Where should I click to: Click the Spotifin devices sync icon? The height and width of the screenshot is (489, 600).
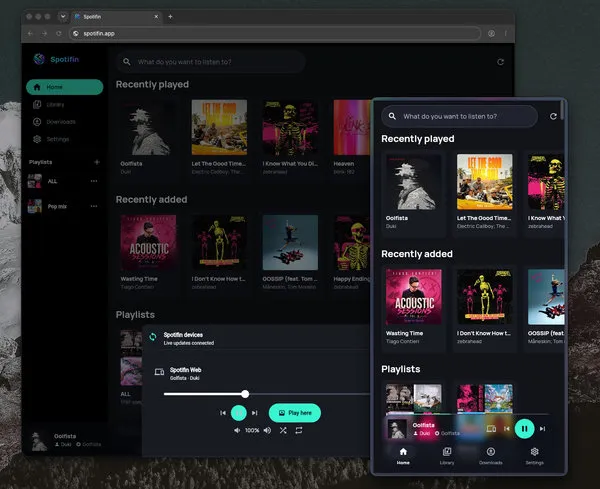click(153, 337)
